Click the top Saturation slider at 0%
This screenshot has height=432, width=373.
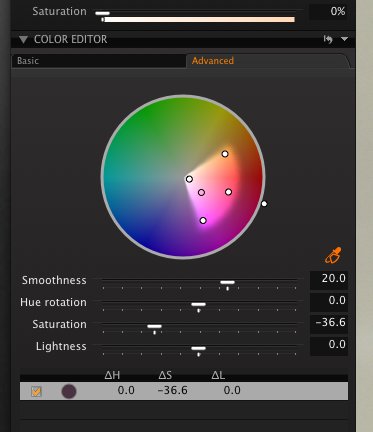click(102, 13)
